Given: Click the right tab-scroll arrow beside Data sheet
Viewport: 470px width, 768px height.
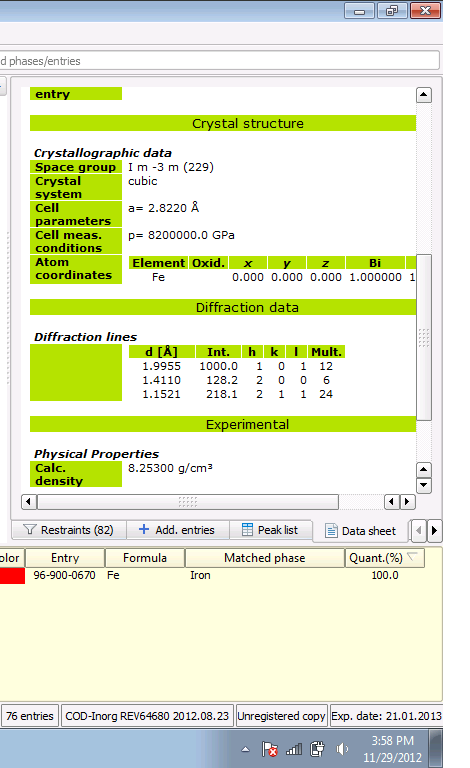Looking at the screenshot, I should tap(434, 531).
